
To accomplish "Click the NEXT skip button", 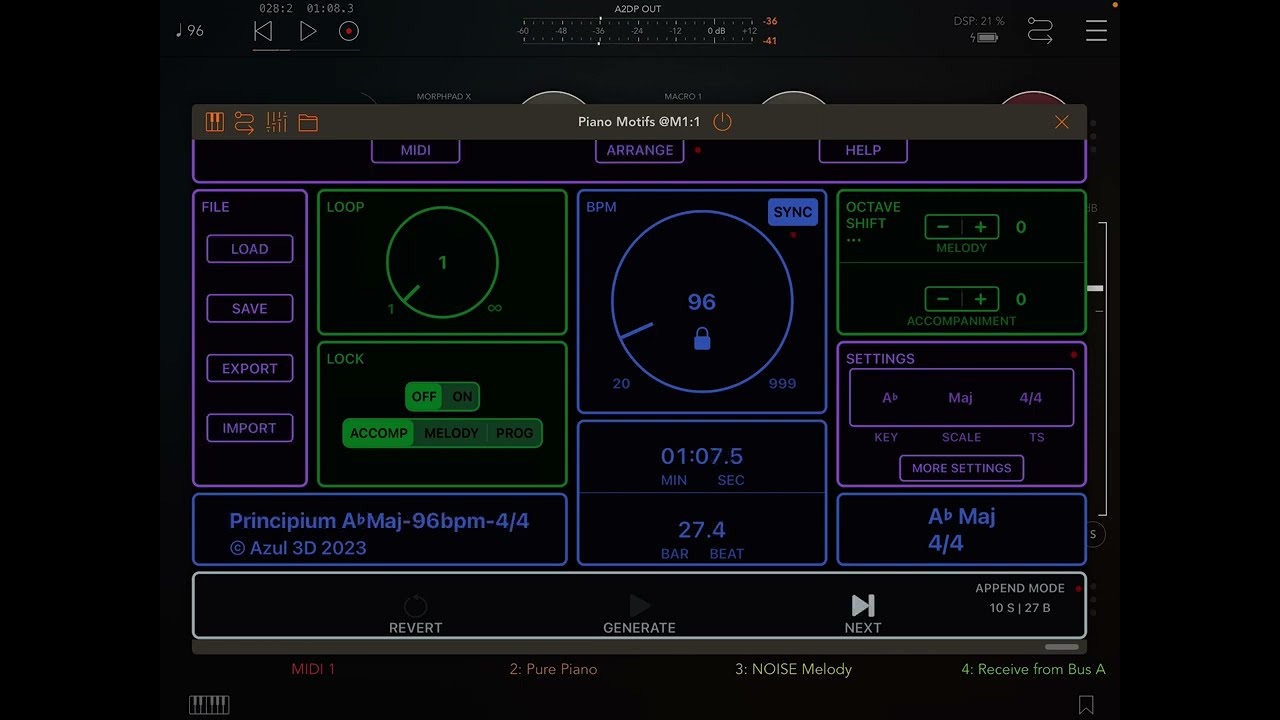I will click(863, 615).
